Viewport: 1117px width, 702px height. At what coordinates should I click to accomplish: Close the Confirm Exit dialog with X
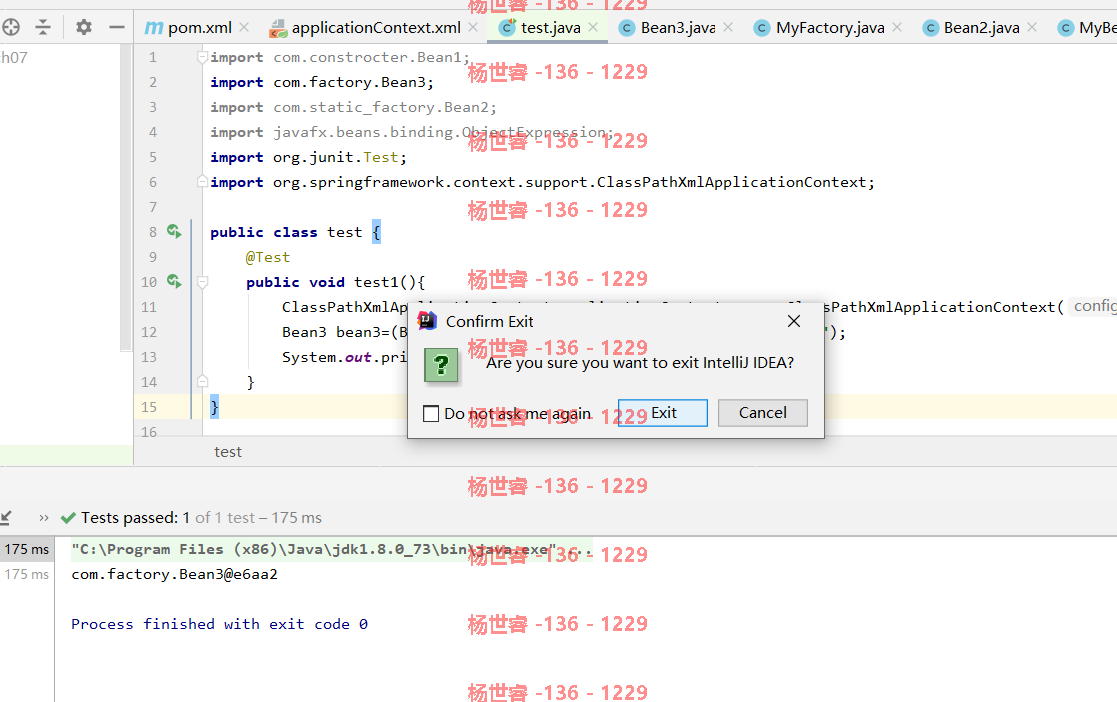click(794, 321)
